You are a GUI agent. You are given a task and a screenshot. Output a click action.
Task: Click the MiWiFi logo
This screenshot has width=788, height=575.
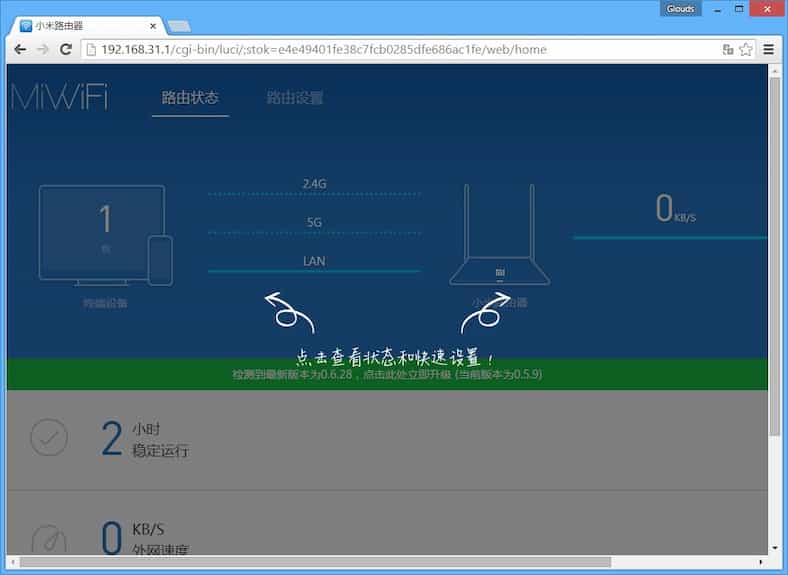pos(60,98)
